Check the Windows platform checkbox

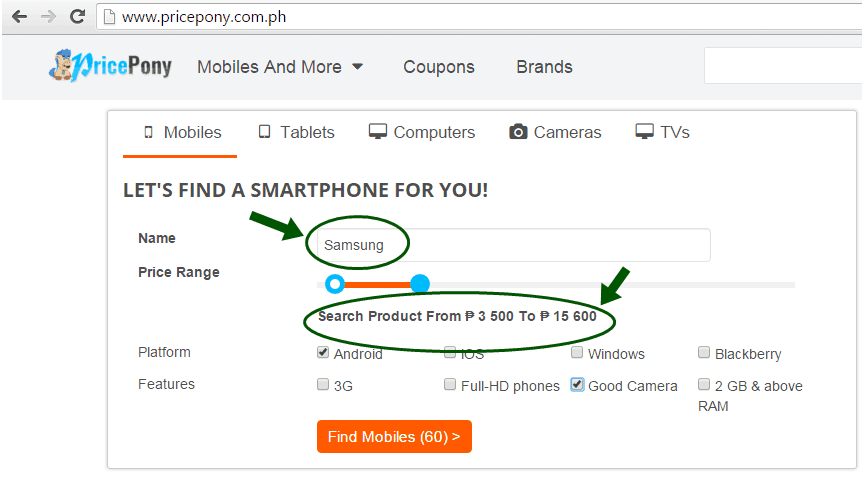click(577, 352)
